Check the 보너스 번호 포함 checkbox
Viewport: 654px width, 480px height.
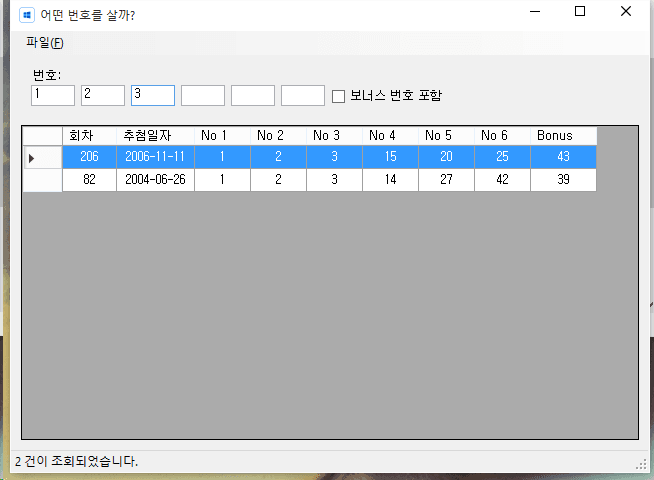(338, 96)
